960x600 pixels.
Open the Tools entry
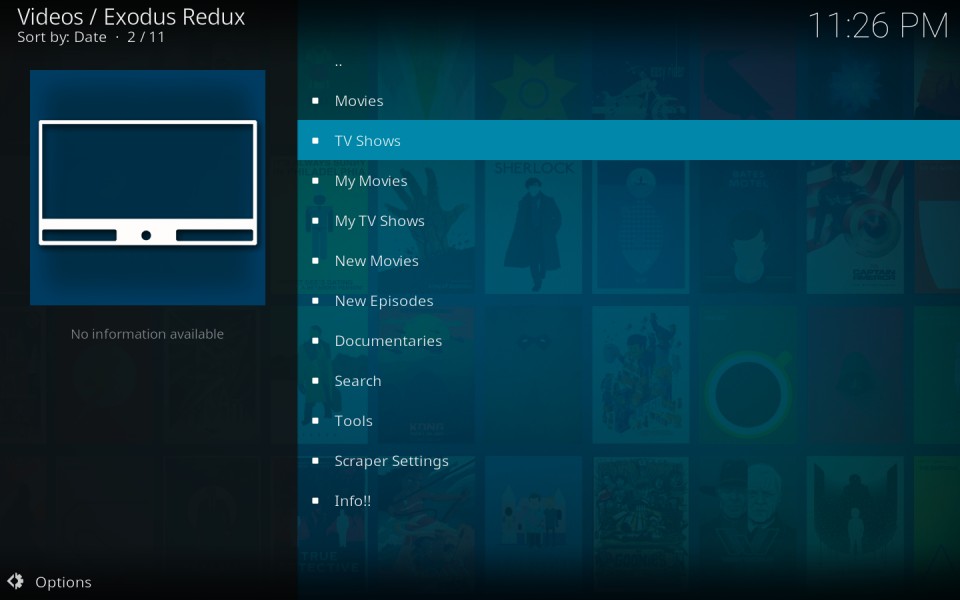point(628,421)
